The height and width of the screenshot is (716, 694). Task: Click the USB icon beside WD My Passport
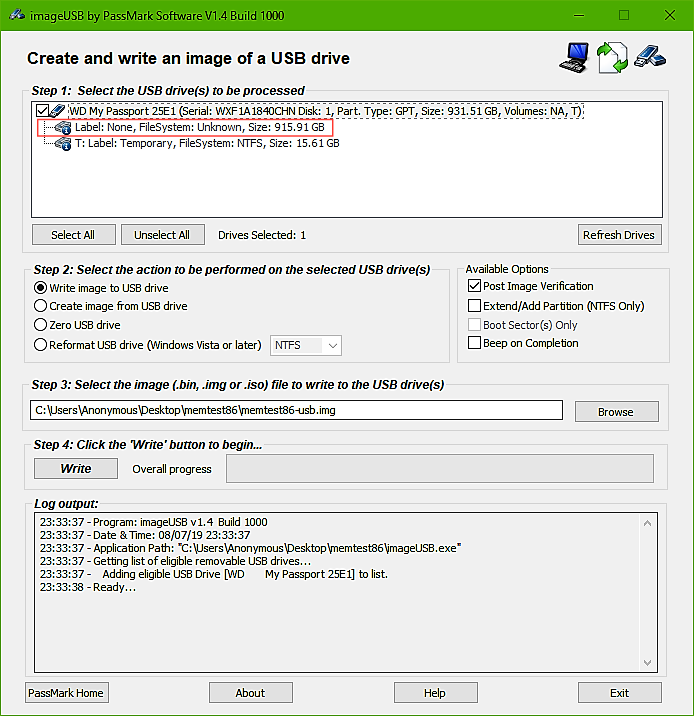click(x=58, y=111)
